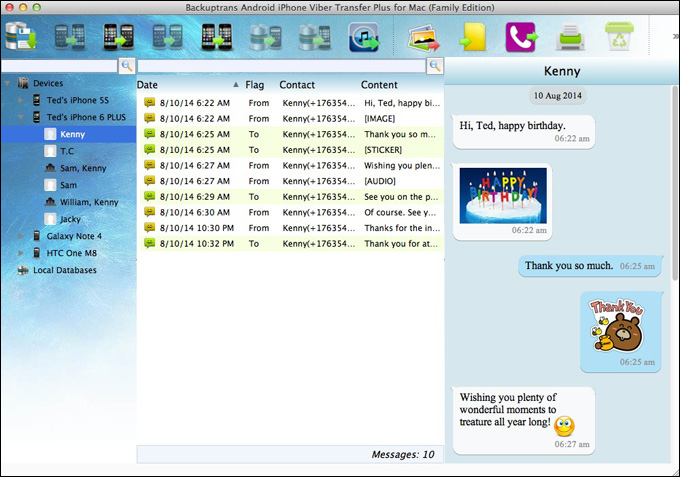Click the green recycle bin delete icon
Viewport: 680px width, 477px height.
point(619,36)
